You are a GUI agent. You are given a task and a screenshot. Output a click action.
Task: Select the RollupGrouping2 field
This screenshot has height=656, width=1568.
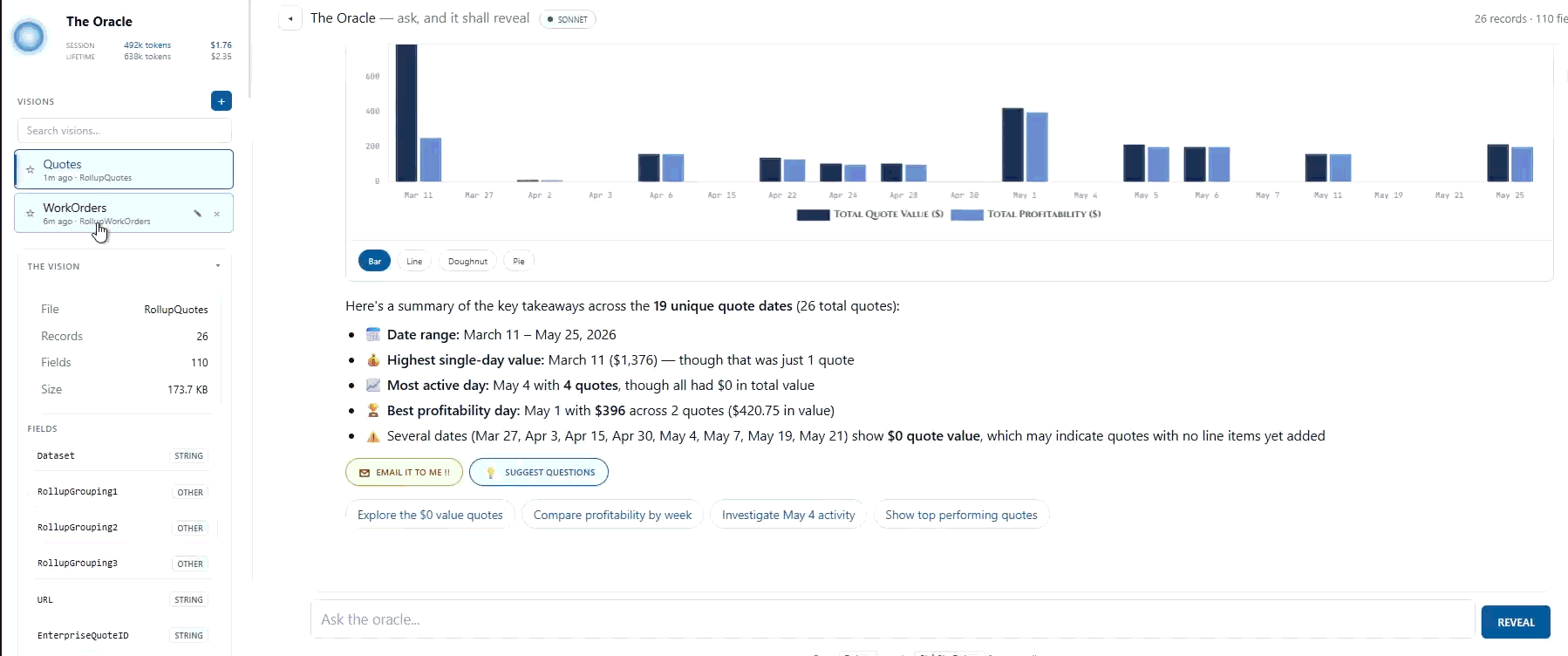click(122, 528)
